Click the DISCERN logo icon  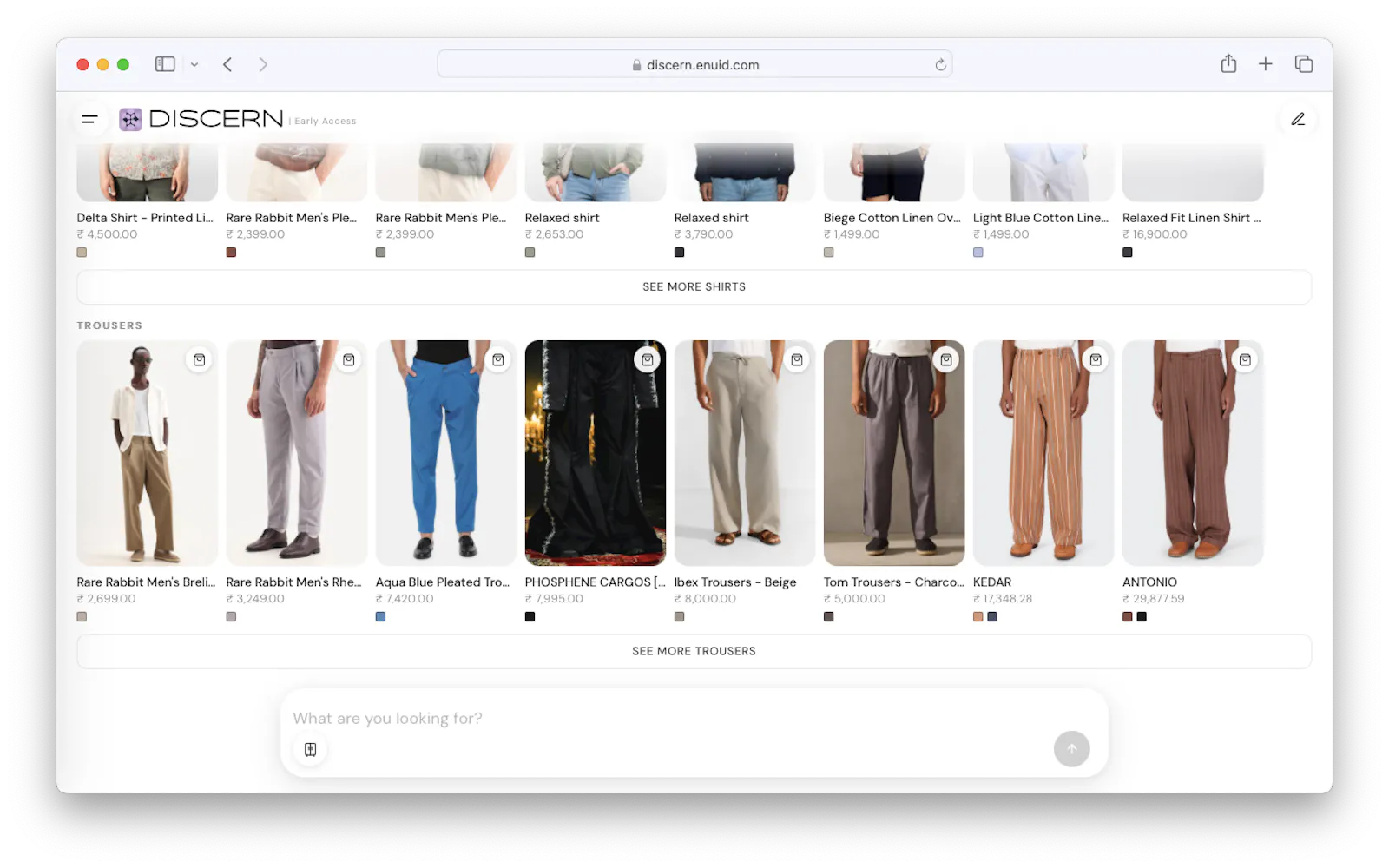click(130, 120)
